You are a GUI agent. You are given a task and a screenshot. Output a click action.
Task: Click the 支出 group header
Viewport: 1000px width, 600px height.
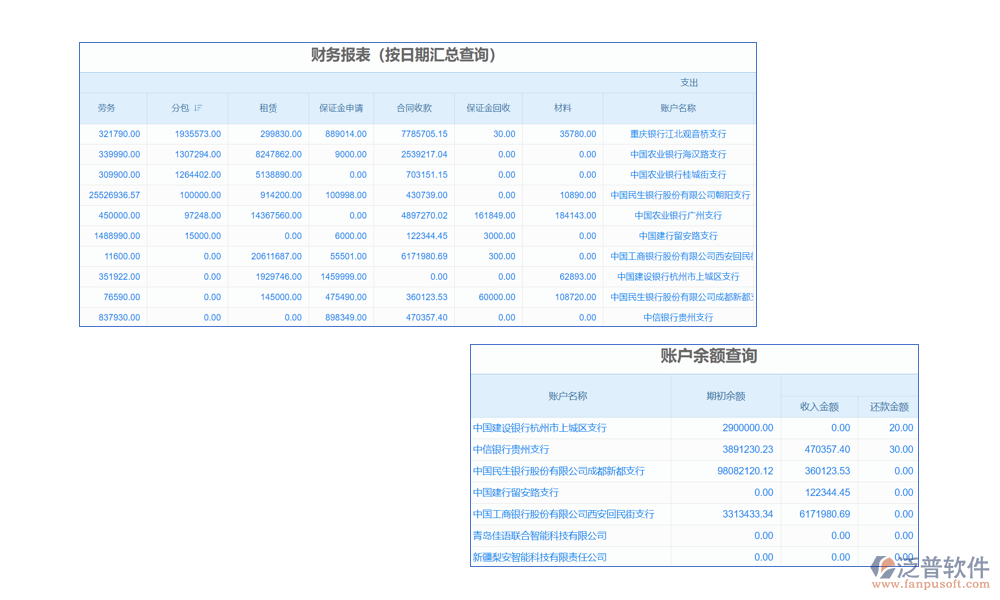click(689, 83)
